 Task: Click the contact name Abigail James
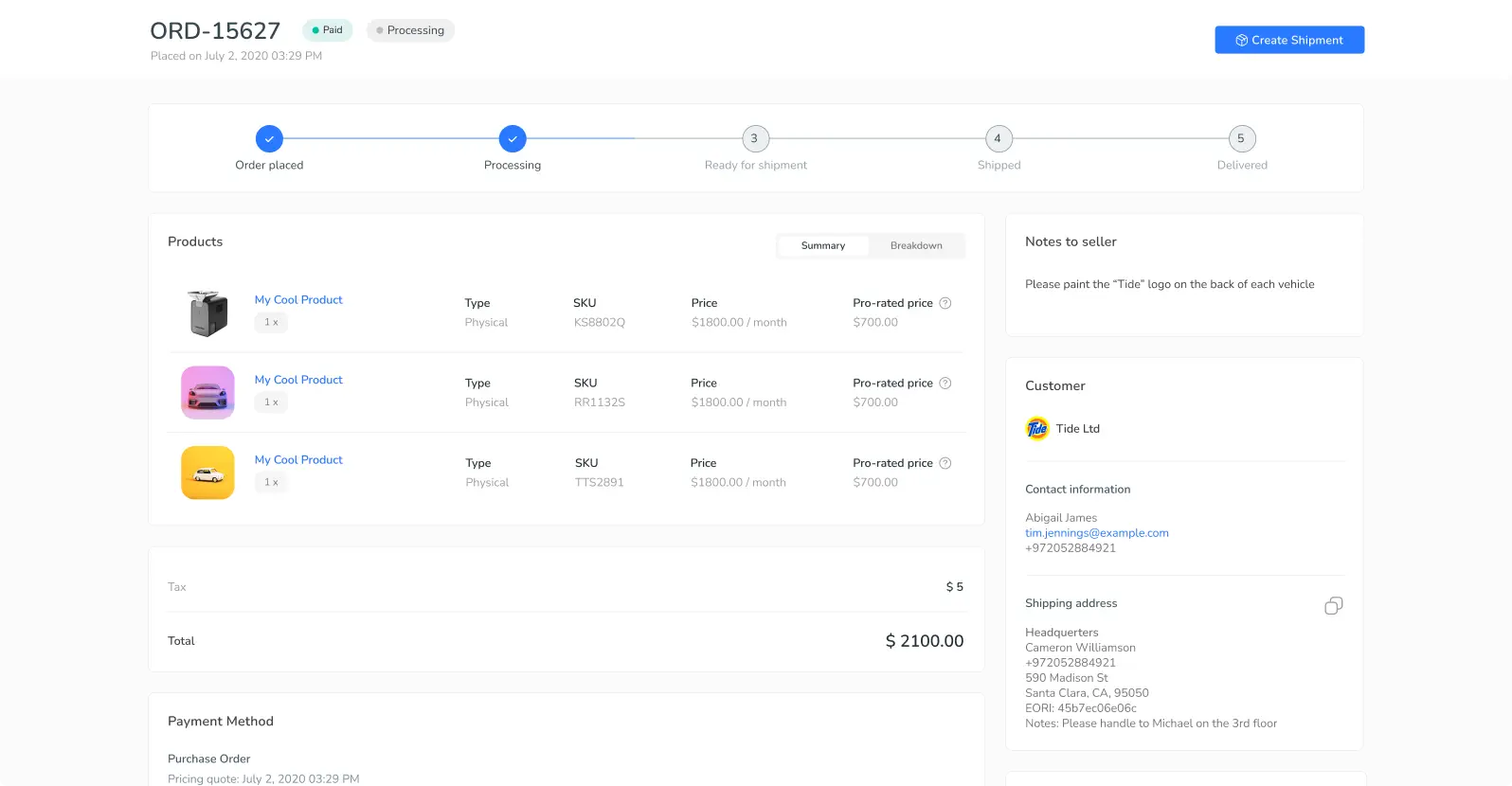pos(1061,518)
